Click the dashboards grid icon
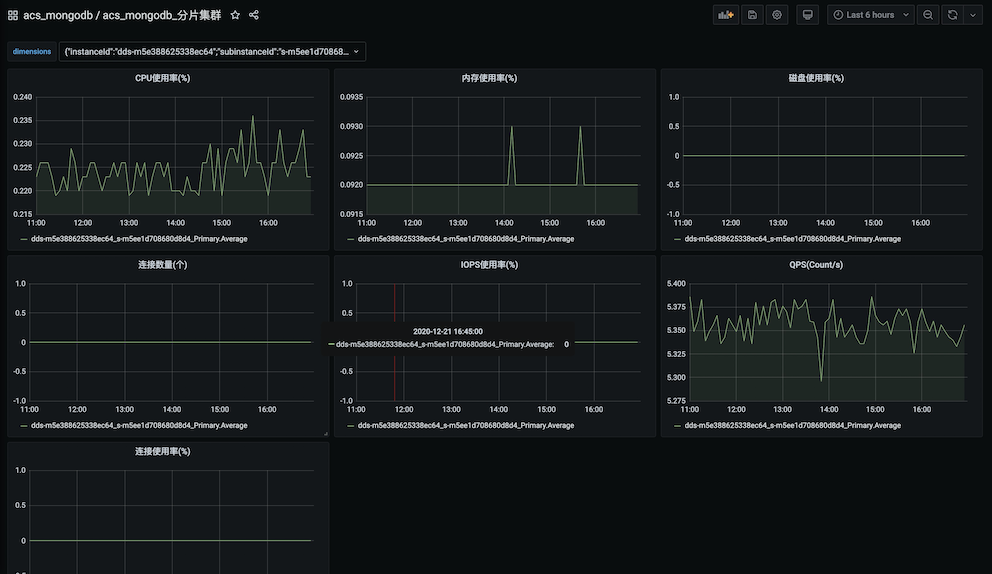 pos(13,15)
